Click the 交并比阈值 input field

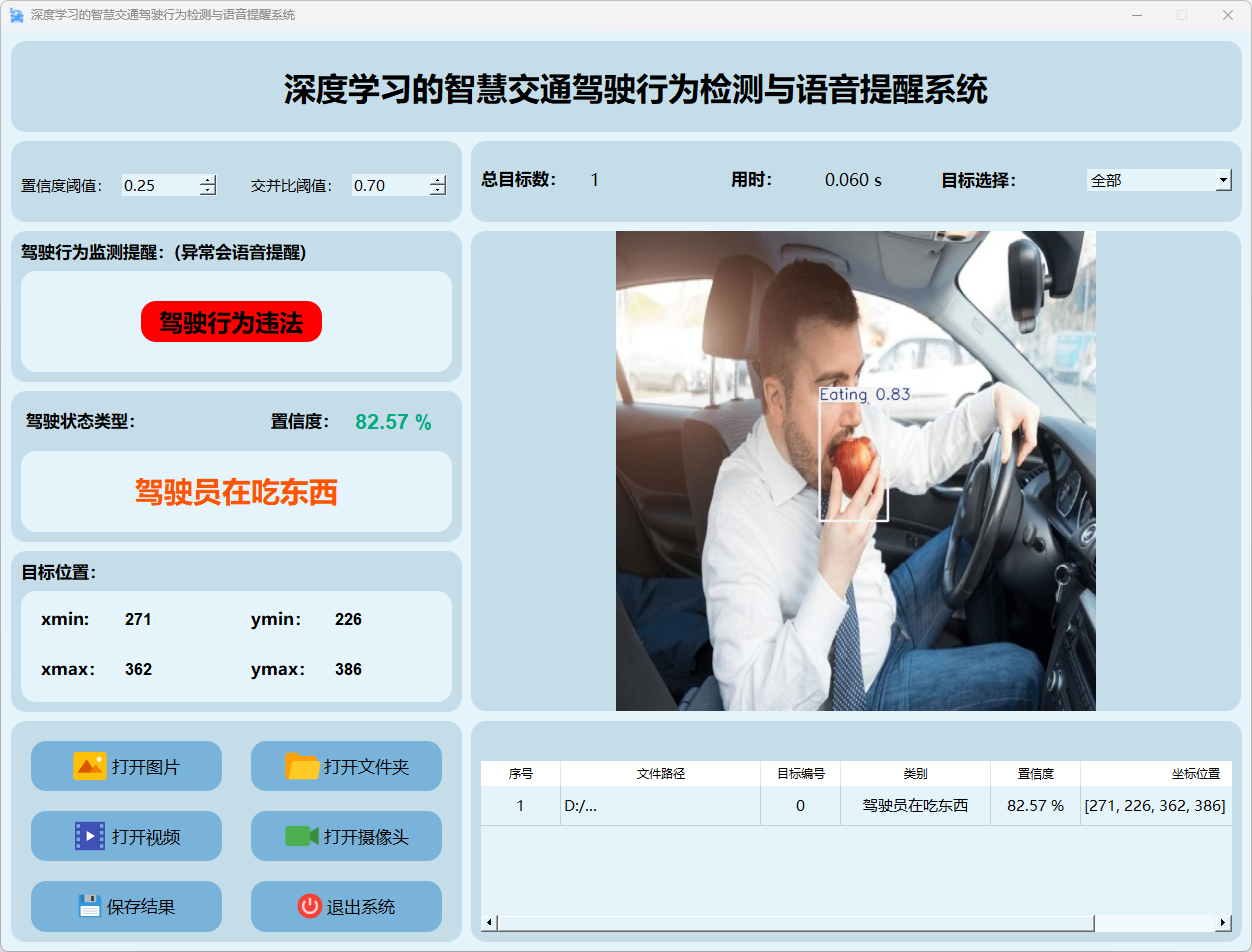(x=390, y=185)
